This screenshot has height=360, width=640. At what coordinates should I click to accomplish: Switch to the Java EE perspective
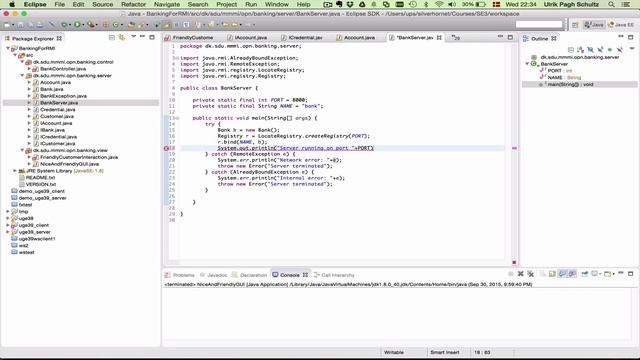pyautogui.click(x=621, y=24)
